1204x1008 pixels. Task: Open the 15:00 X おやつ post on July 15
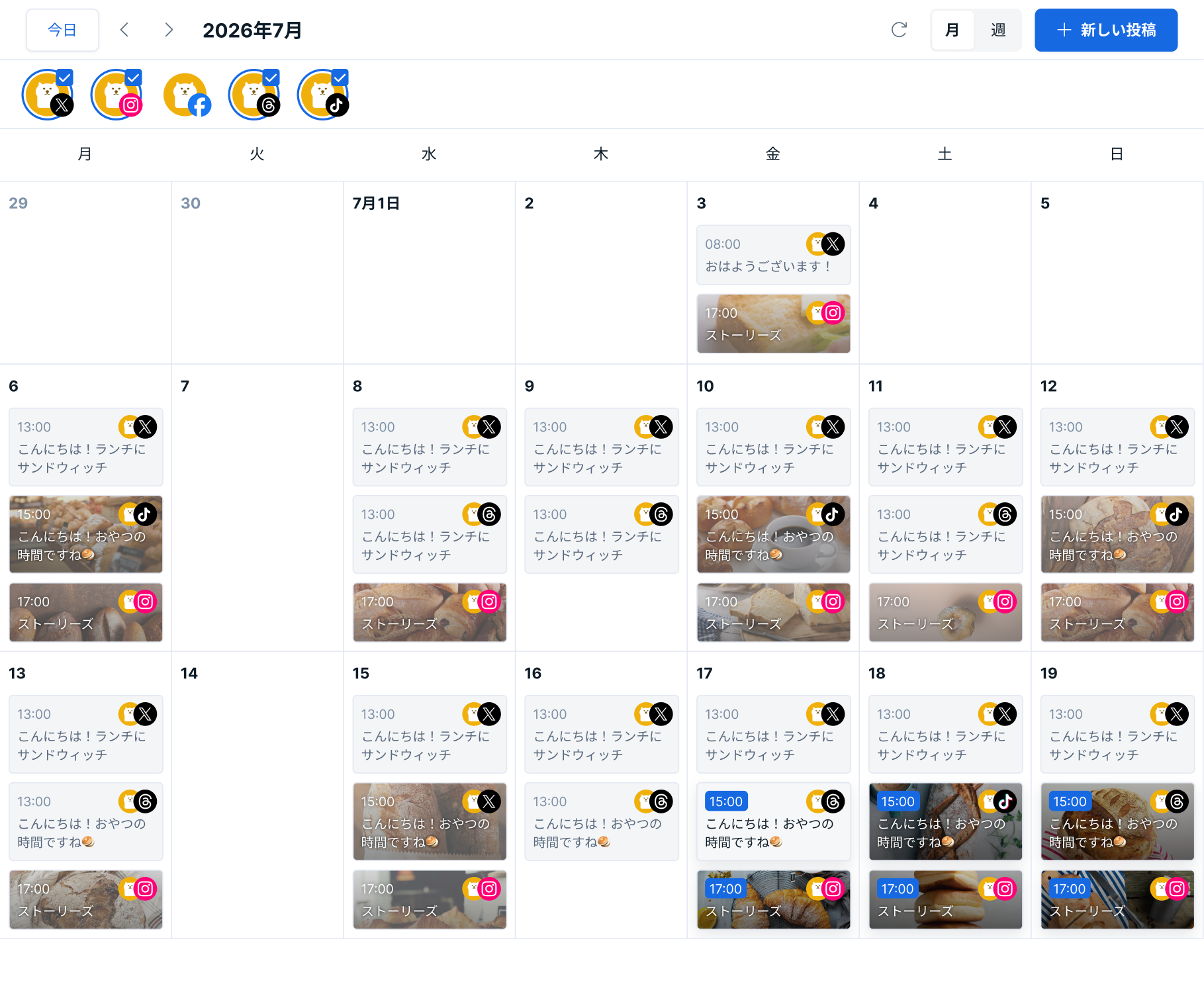[430, 821]
